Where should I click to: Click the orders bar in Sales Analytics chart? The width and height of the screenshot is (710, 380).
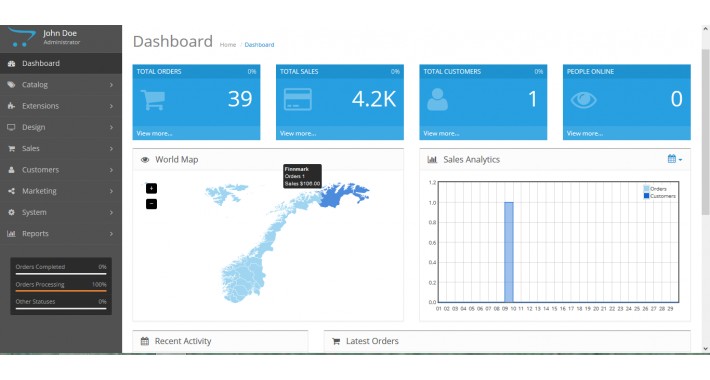pyautogui.click(x=509, y=252)
